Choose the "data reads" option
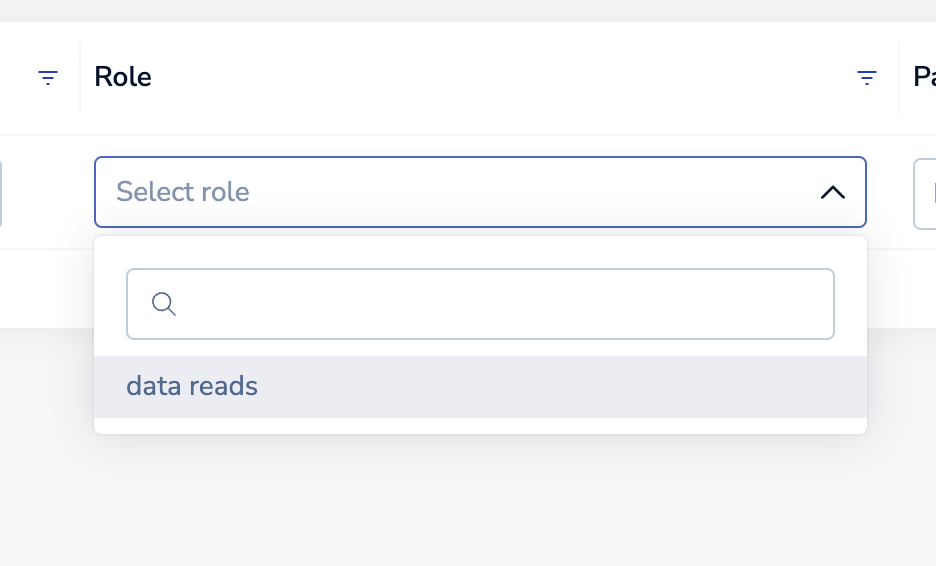 pos(192,386)
